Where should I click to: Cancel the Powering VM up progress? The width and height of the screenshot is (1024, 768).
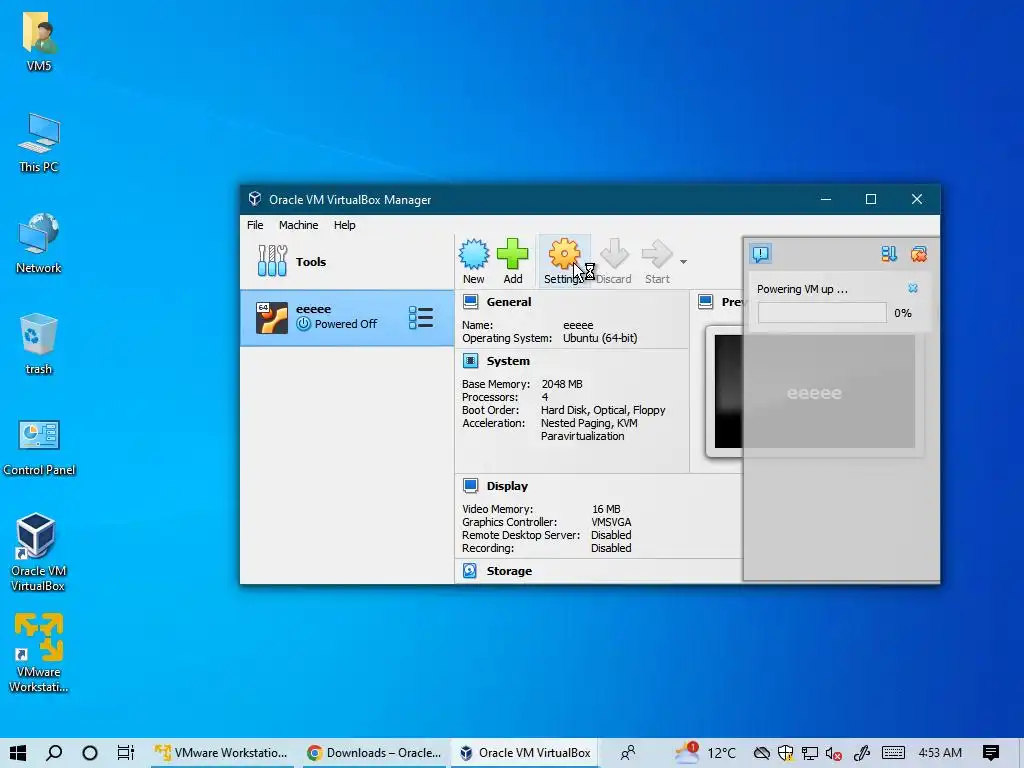(x=913, y=288)
